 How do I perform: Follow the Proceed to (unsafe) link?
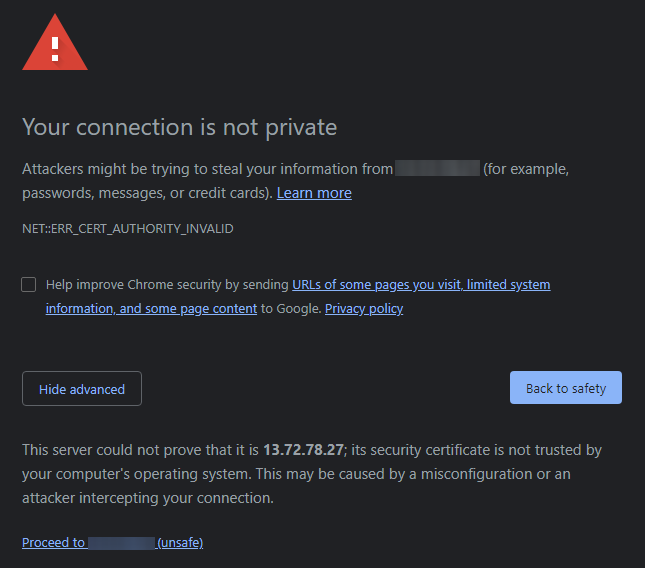point(112,543)
